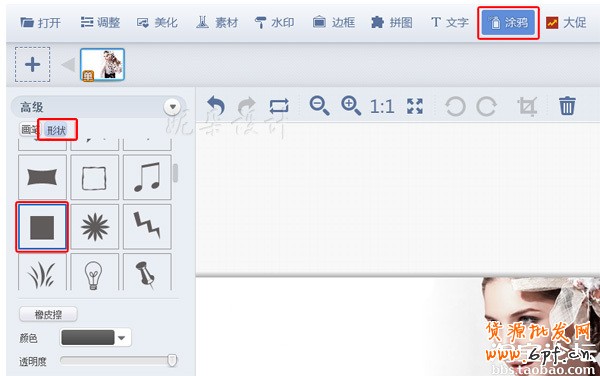Delete with the trash can icon
Image resolution: width=600 pixels, height=376 pixels.
[x=567, y=106]
